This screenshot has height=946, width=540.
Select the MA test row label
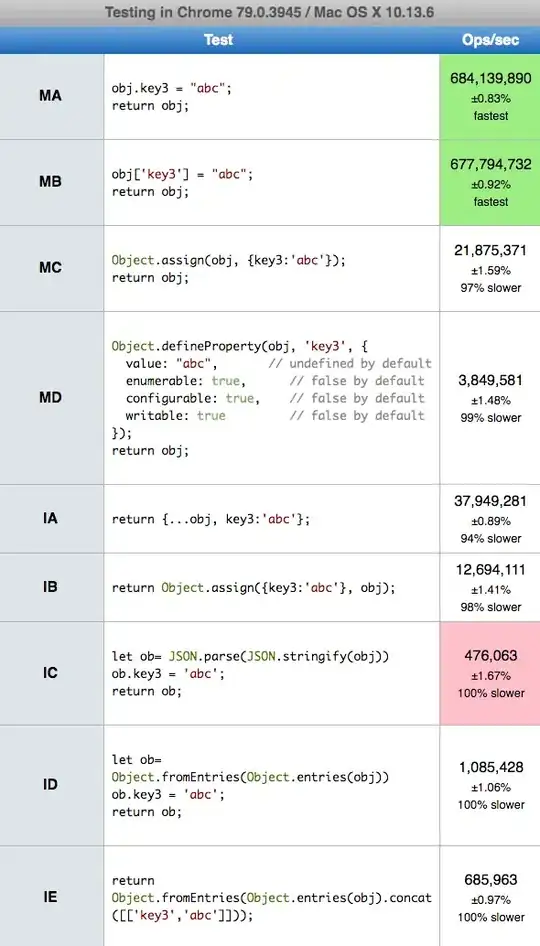pyautogui.click(x=50, y=96)
